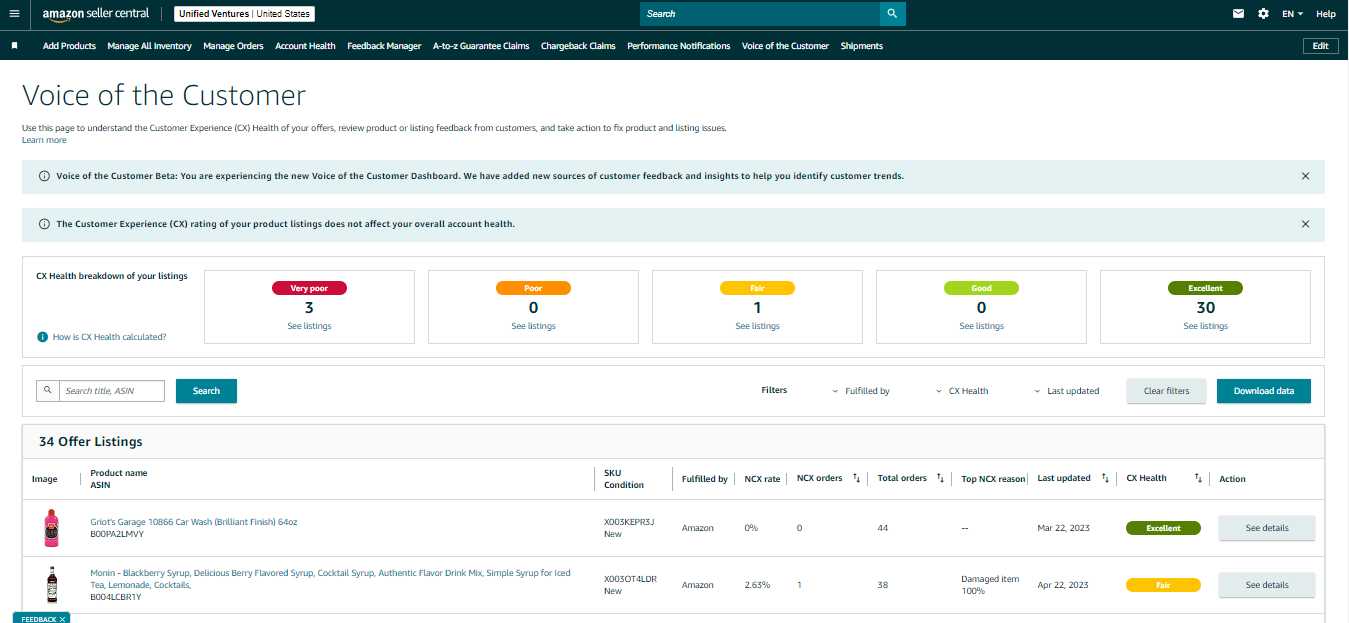The height and width of the screenshot is (623, 1349).
Task: See listings under Poor
Action: tap(533, 326)
